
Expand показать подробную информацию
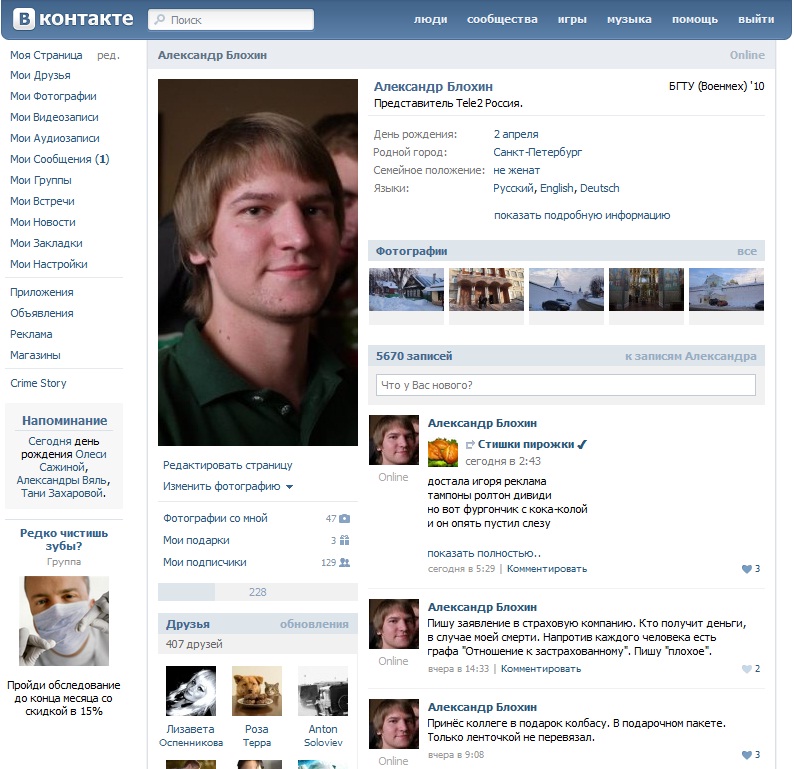(x=582, y=215)
